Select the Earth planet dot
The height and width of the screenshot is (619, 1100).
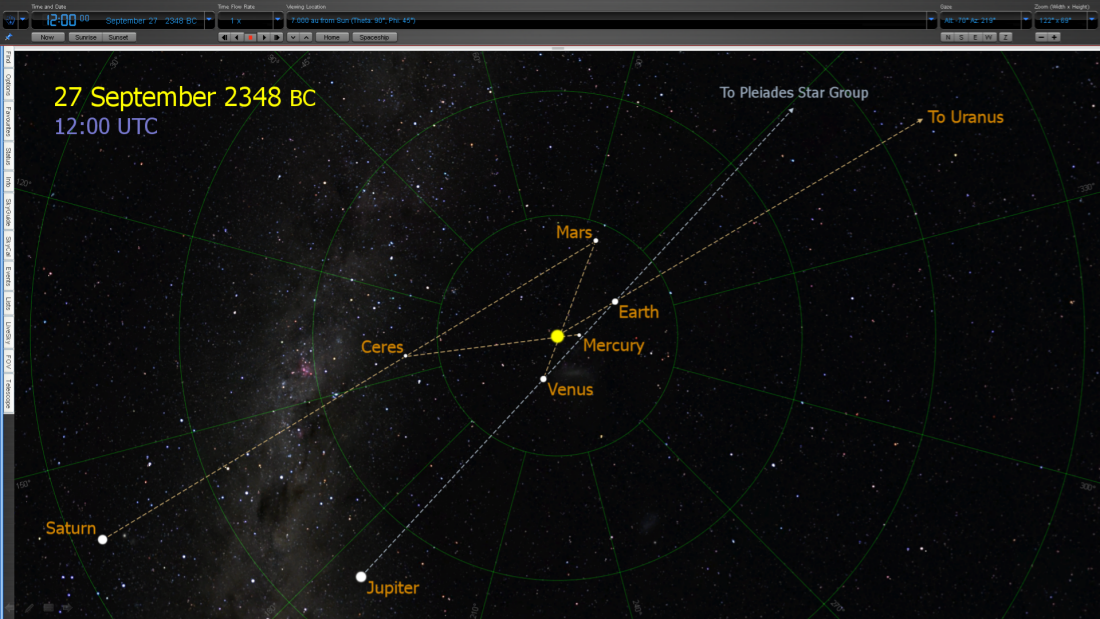(615, 302)
